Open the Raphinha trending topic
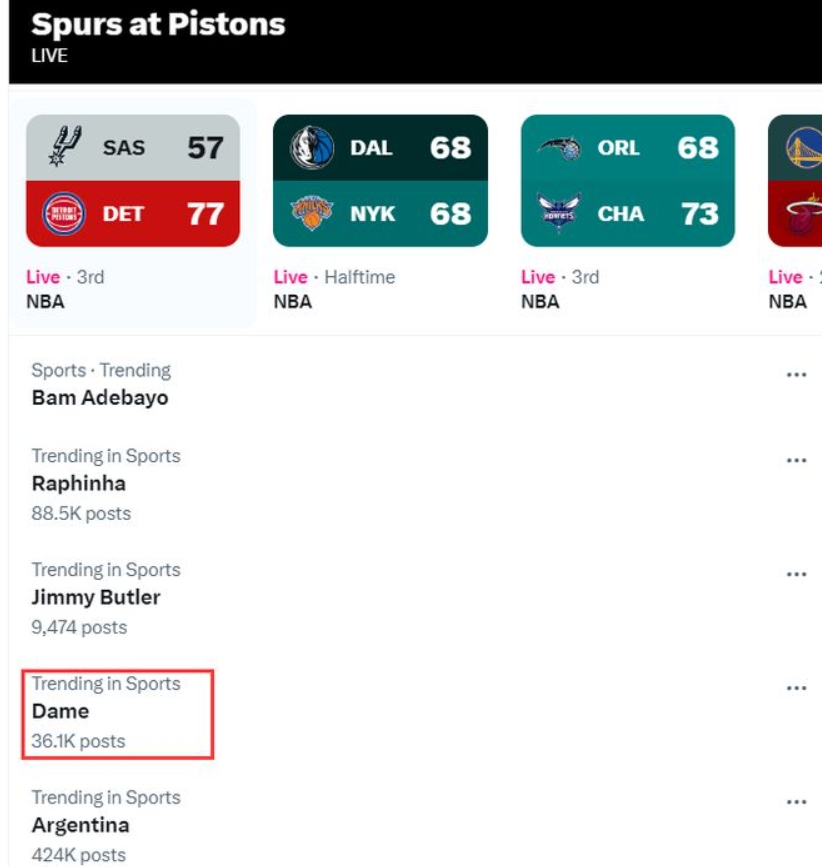This screenshot has height=867, width=822. [x=79, y=484]
